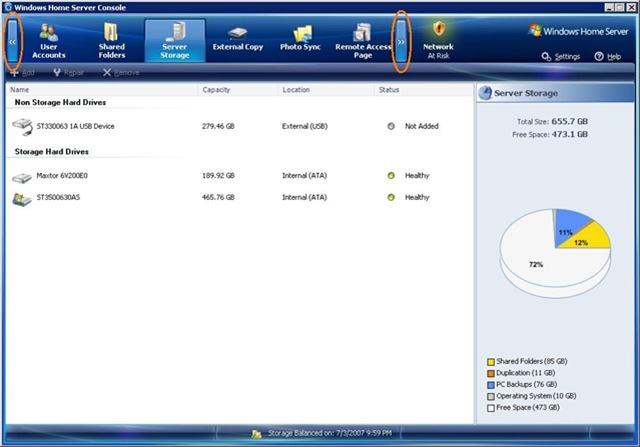Click the console title bar icon
The image size is (640, 447).
pos(8,7)
